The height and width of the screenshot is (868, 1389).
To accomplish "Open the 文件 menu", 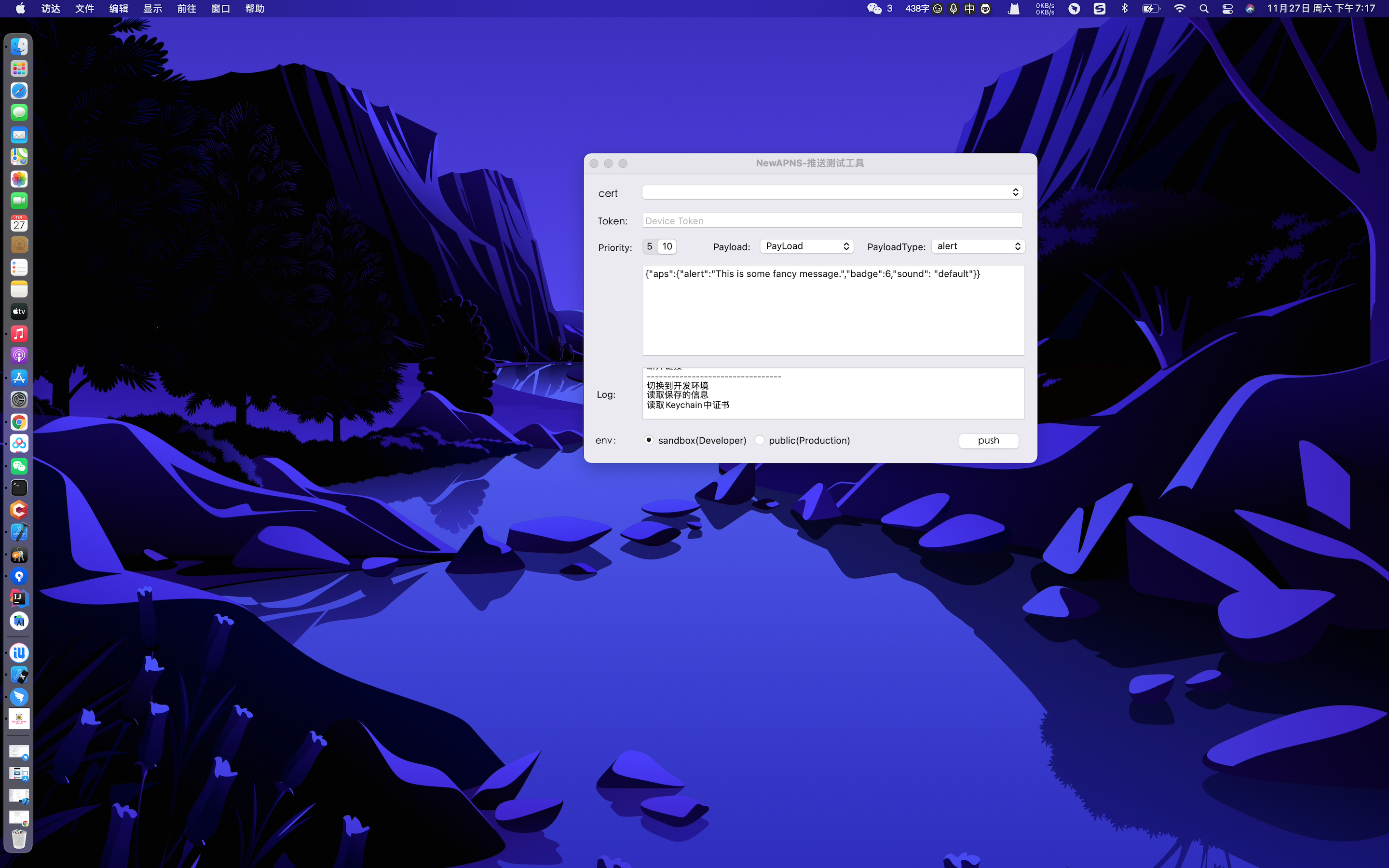I will (84, 9).
